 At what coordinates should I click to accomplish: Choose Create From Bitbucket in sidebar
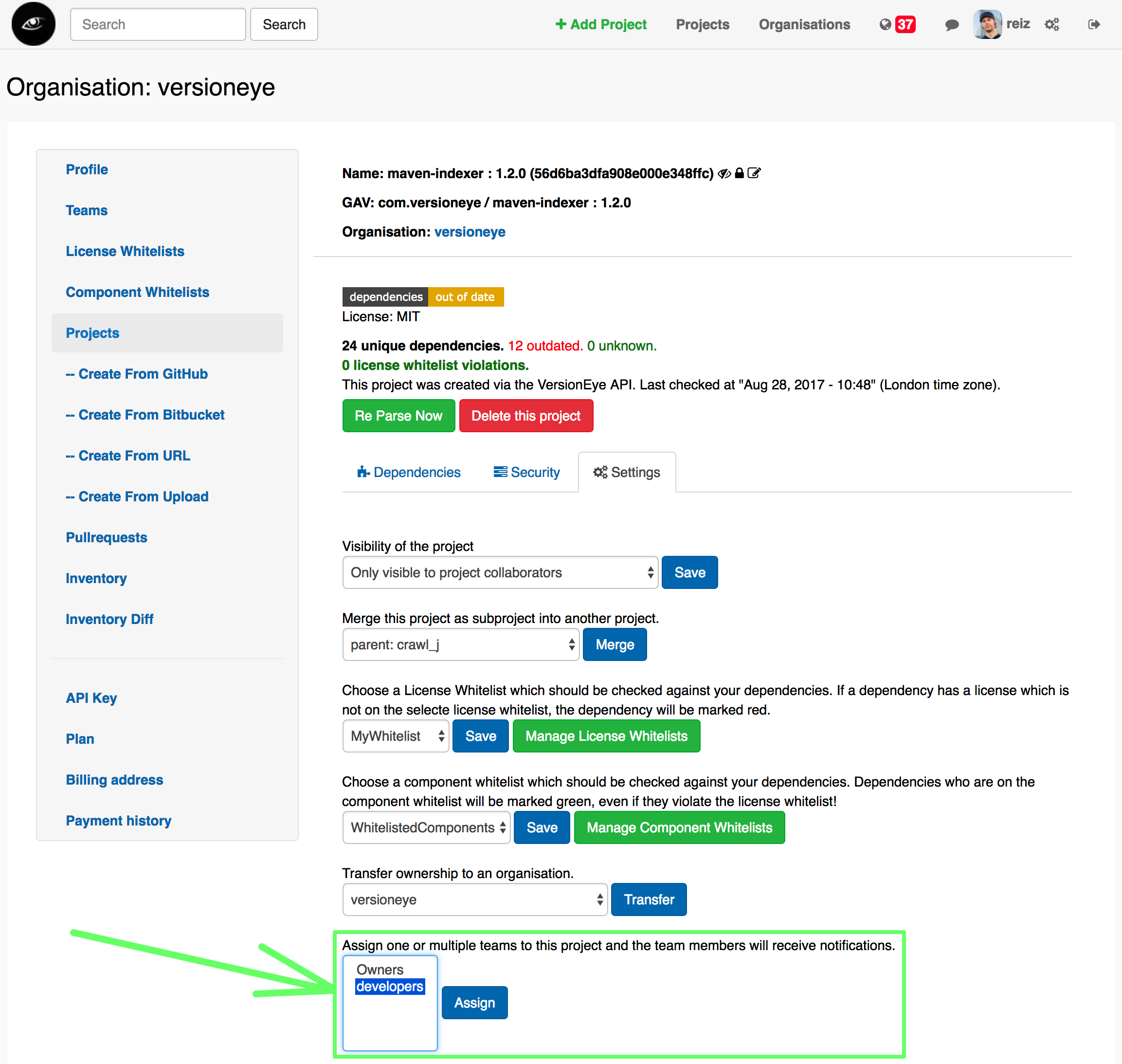[x=145, y=415]
